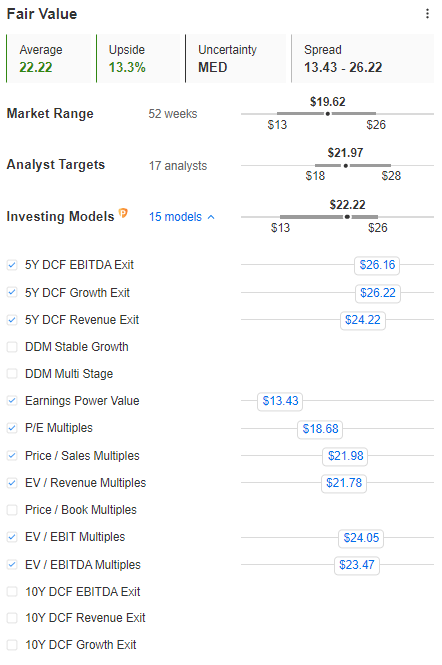
Task: Uncheck EV / EBIT Multiples model
Action: pos(12,537)
